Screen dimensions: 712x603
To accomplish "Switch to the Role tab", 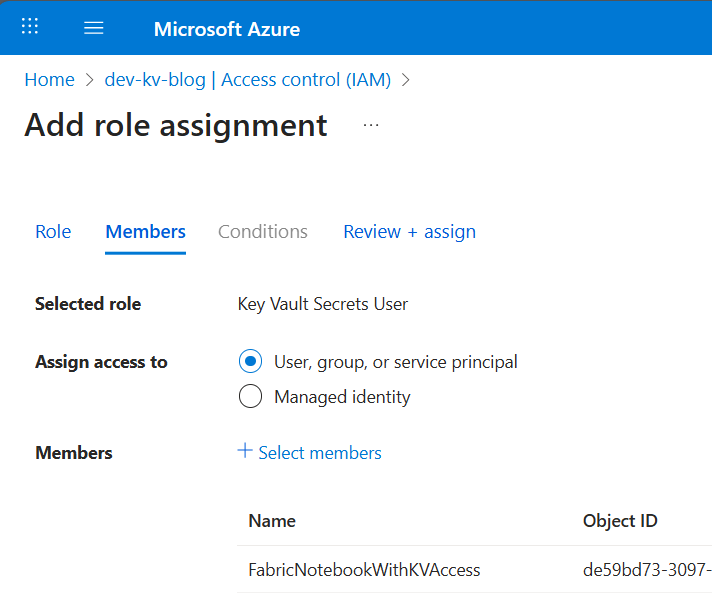I will point(53,232).
